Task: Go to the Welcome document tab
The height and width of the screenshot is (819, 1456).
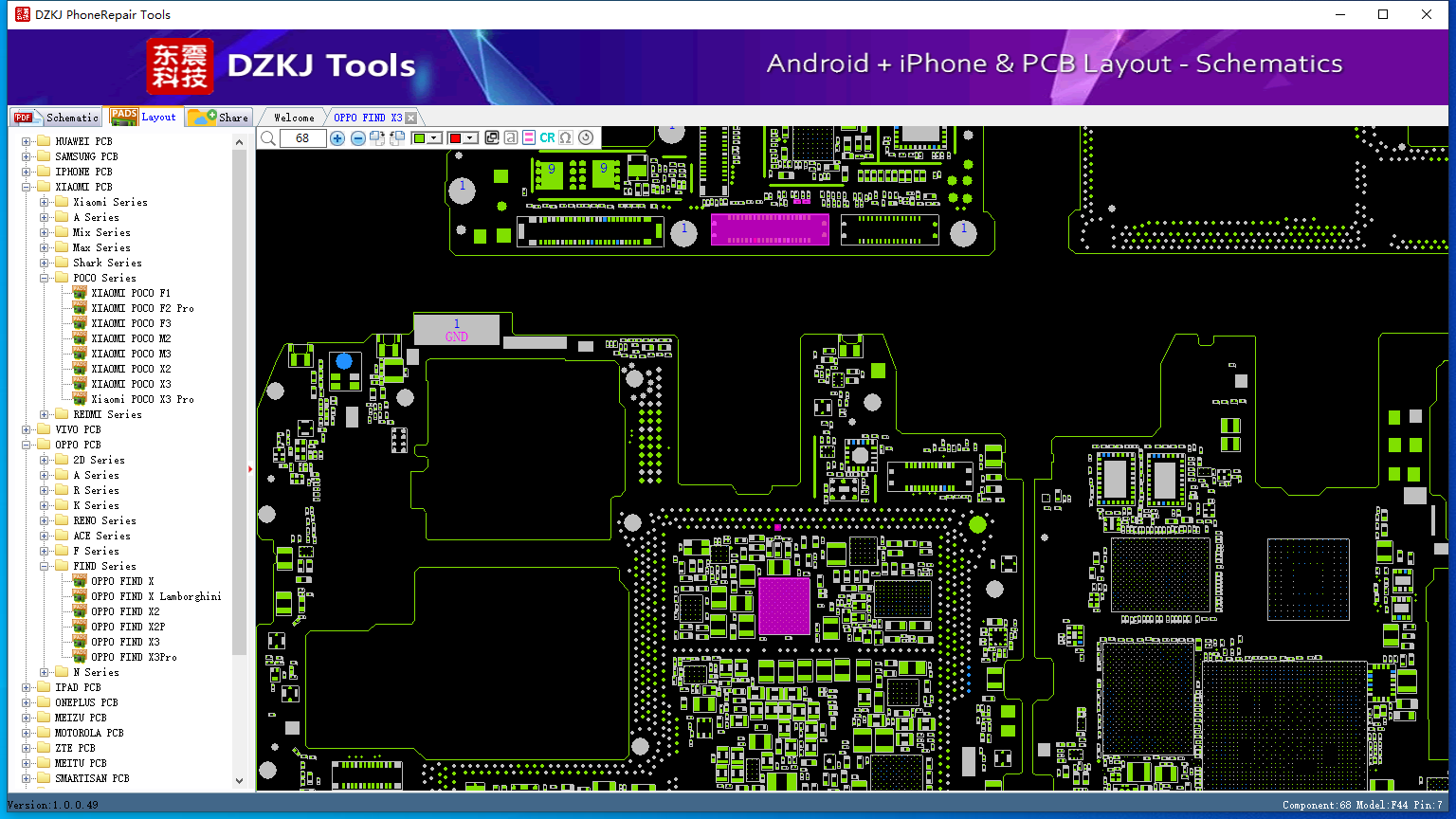Action: click(294, 118)
